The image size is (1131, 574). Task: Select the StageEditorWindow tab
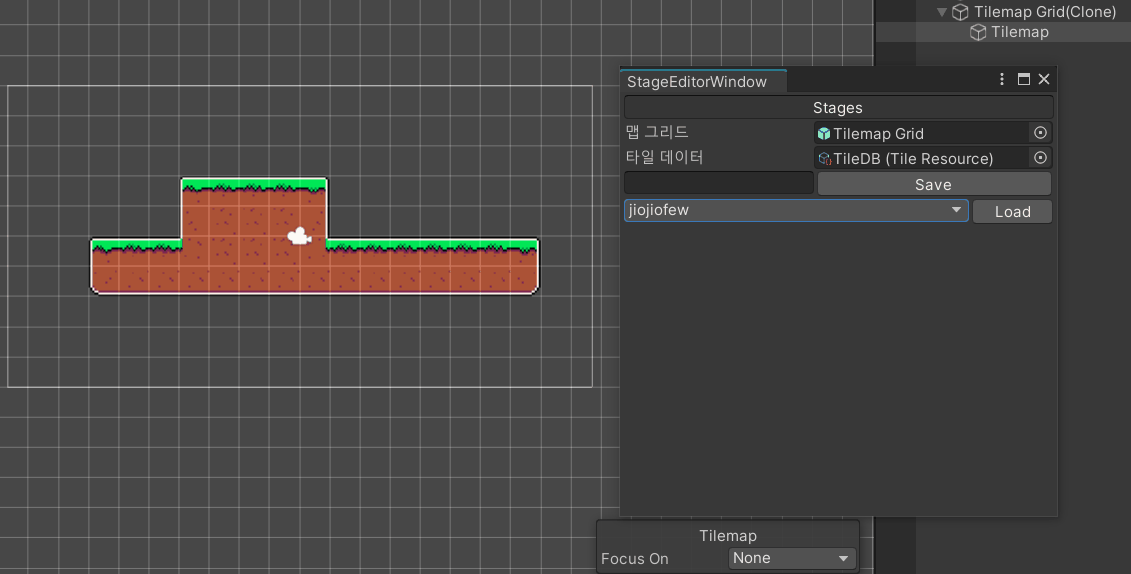[x=703, y=81]
